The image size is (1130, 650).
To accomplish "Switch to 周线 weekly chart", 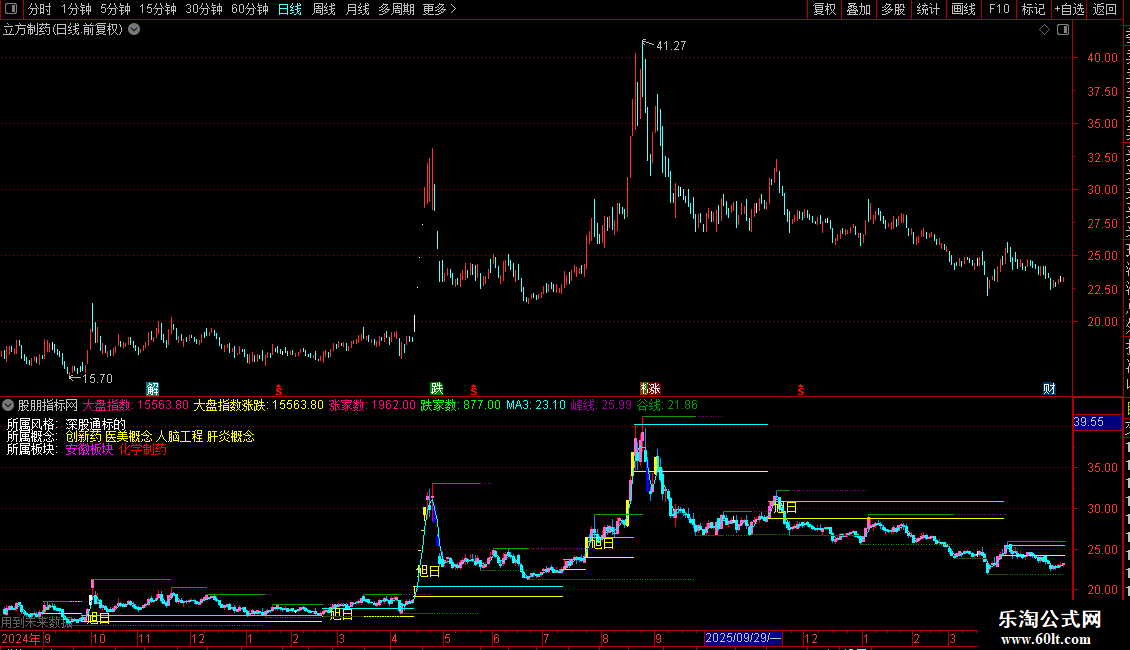I will pos(324,9).
